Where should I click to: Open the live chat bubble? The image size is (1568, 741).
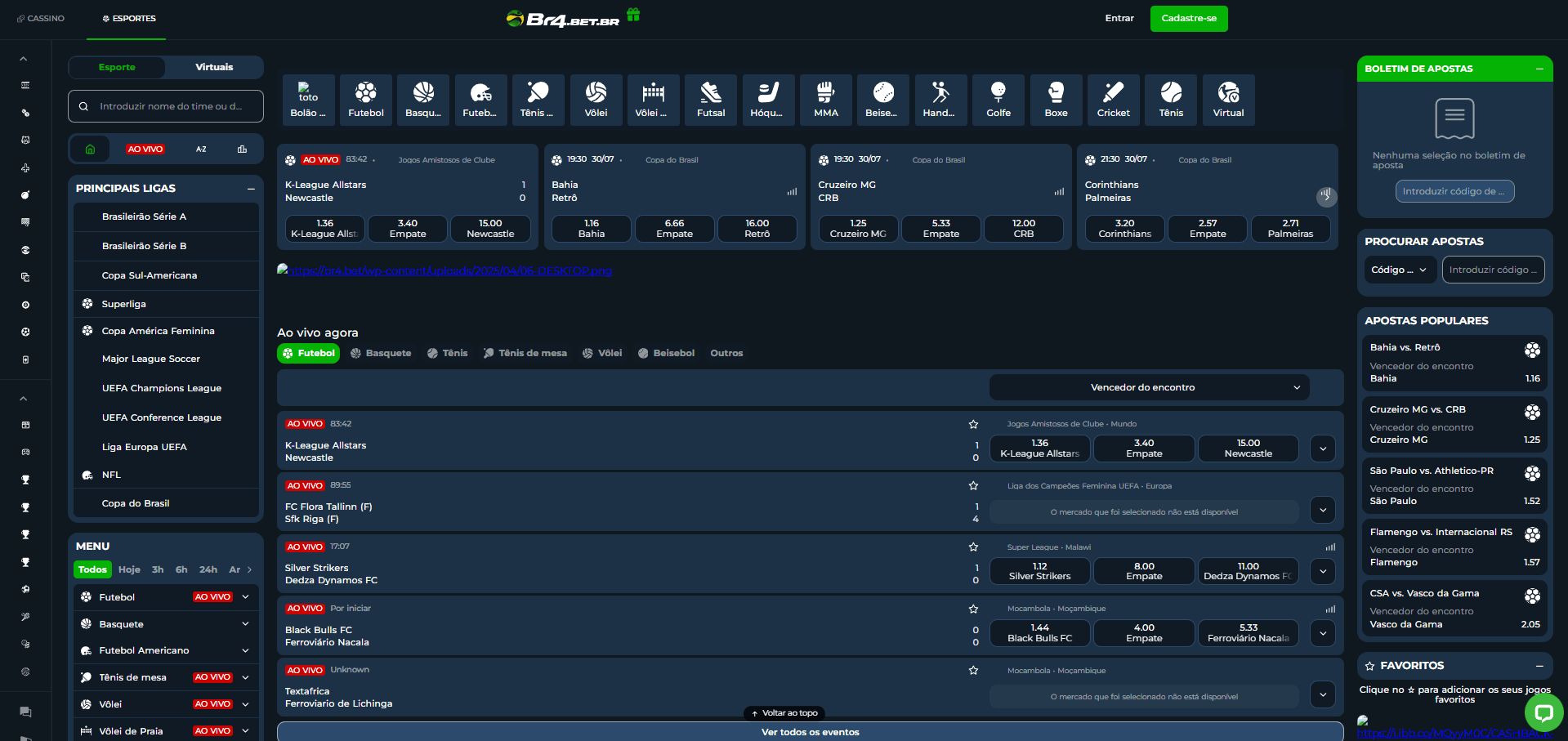tap(1543, 712)
